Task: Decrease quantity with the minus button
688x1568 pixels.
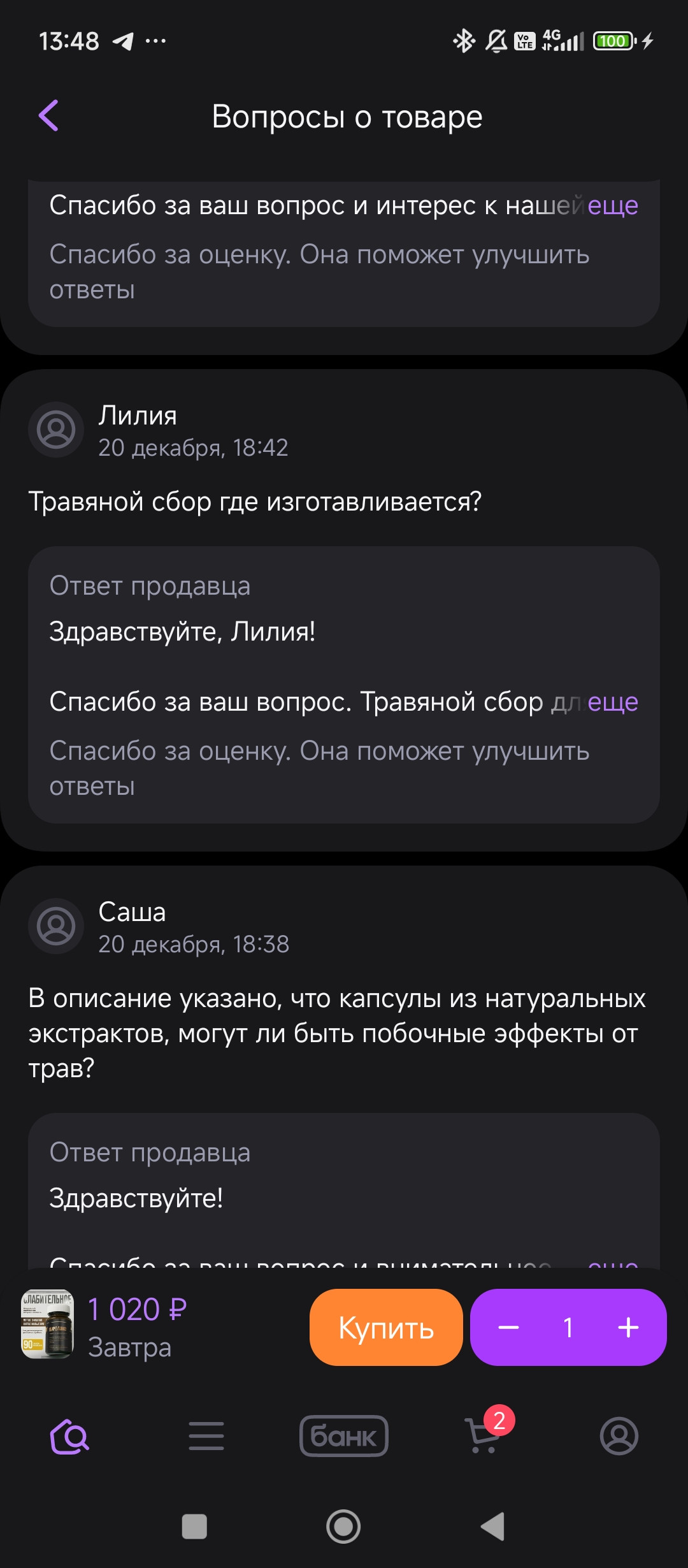Action: [508, 1328]
